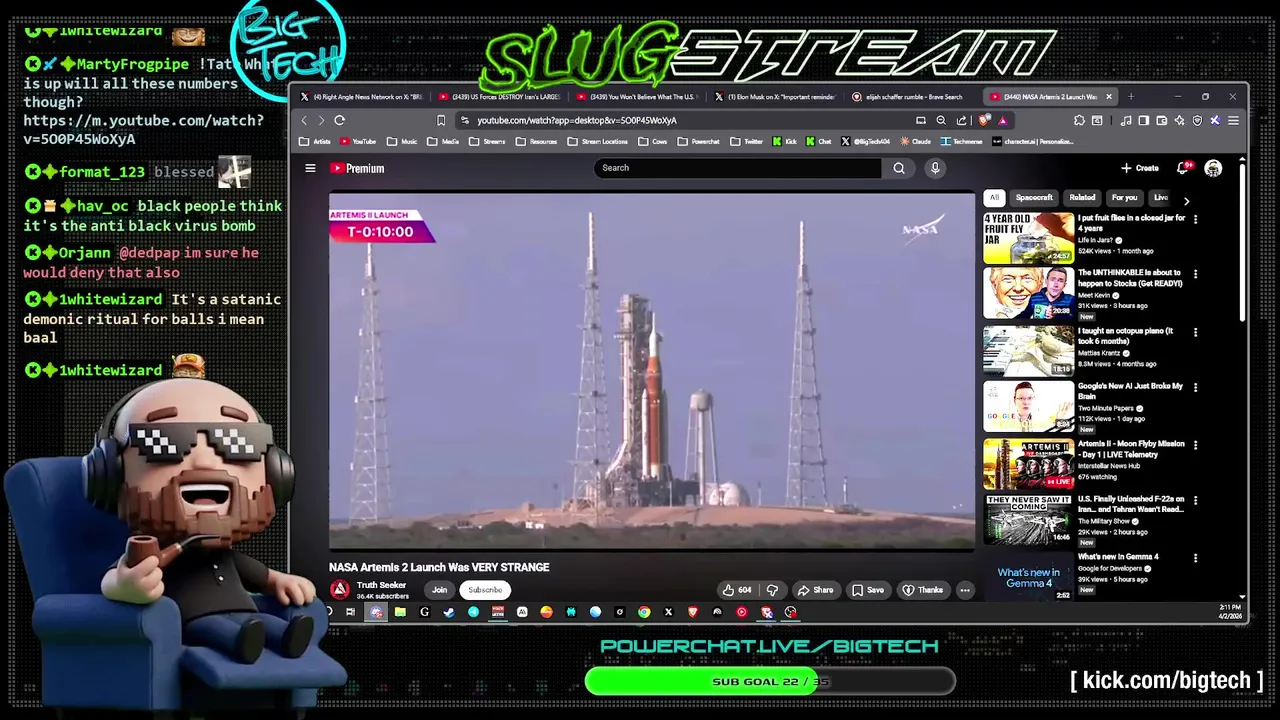Viewport: 1280px width, 720px height.
Task: Open the Powerchat bookmark folder
Action: point(699,141)
